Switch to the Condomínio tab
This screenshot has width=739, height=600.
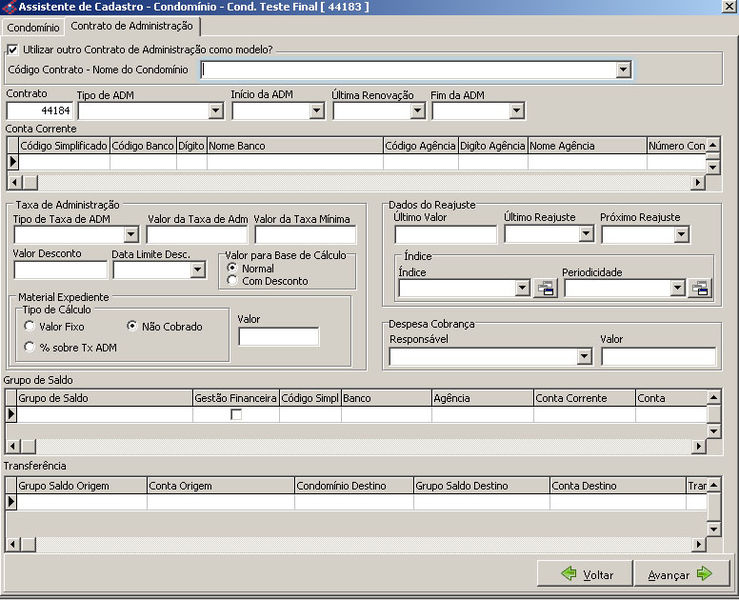pyautogui.click(x=33, y=27)
